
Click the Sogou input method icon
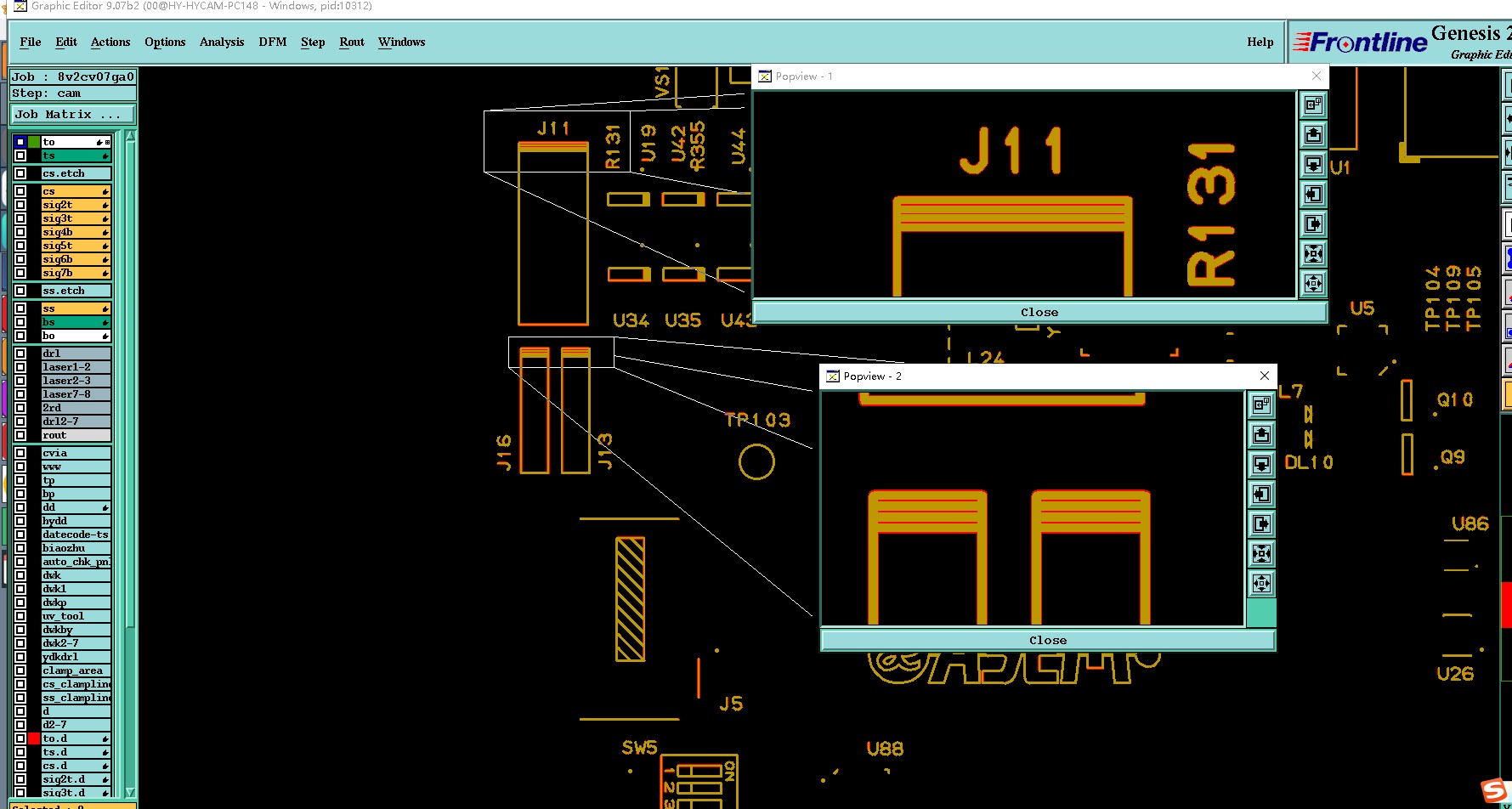[x=1495, y=791]
